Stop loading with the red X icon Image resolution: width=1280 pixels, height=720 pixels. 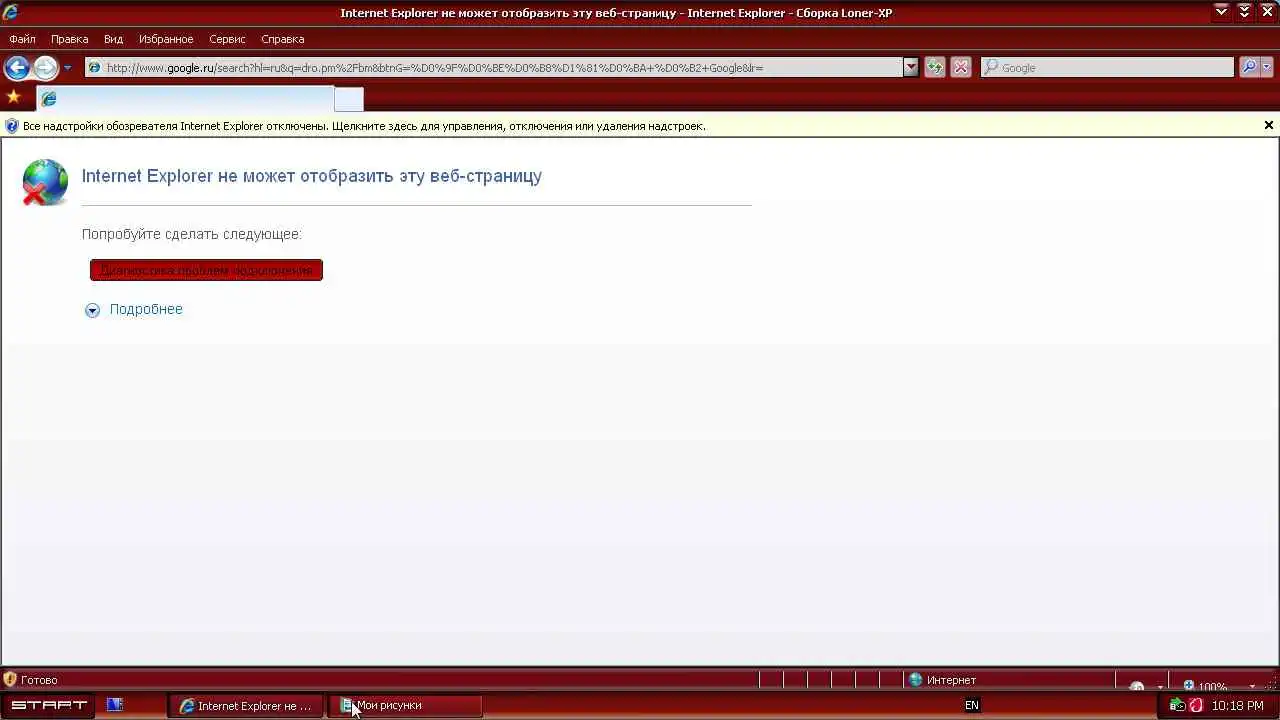tap(961, 68)
